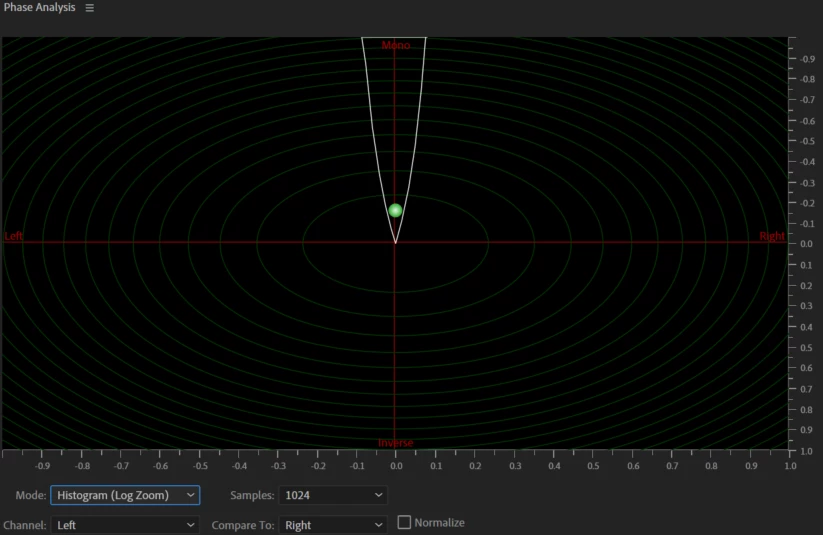Image resolution: width=823 pixels, height=535 pixels.
Task: Click the -0.9 value on the vertical ruler
Action: coord(807,59)
